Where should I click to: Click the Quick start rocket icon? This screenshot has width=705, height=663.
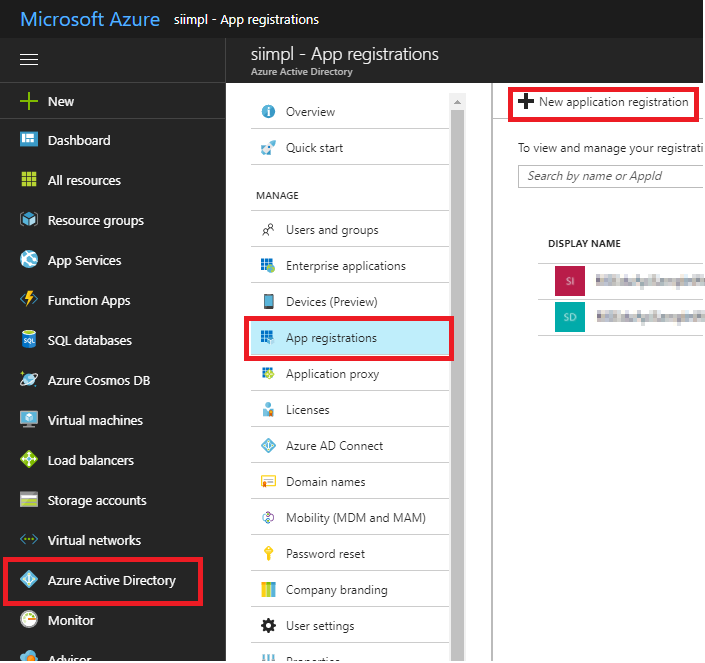click(268, 147)
